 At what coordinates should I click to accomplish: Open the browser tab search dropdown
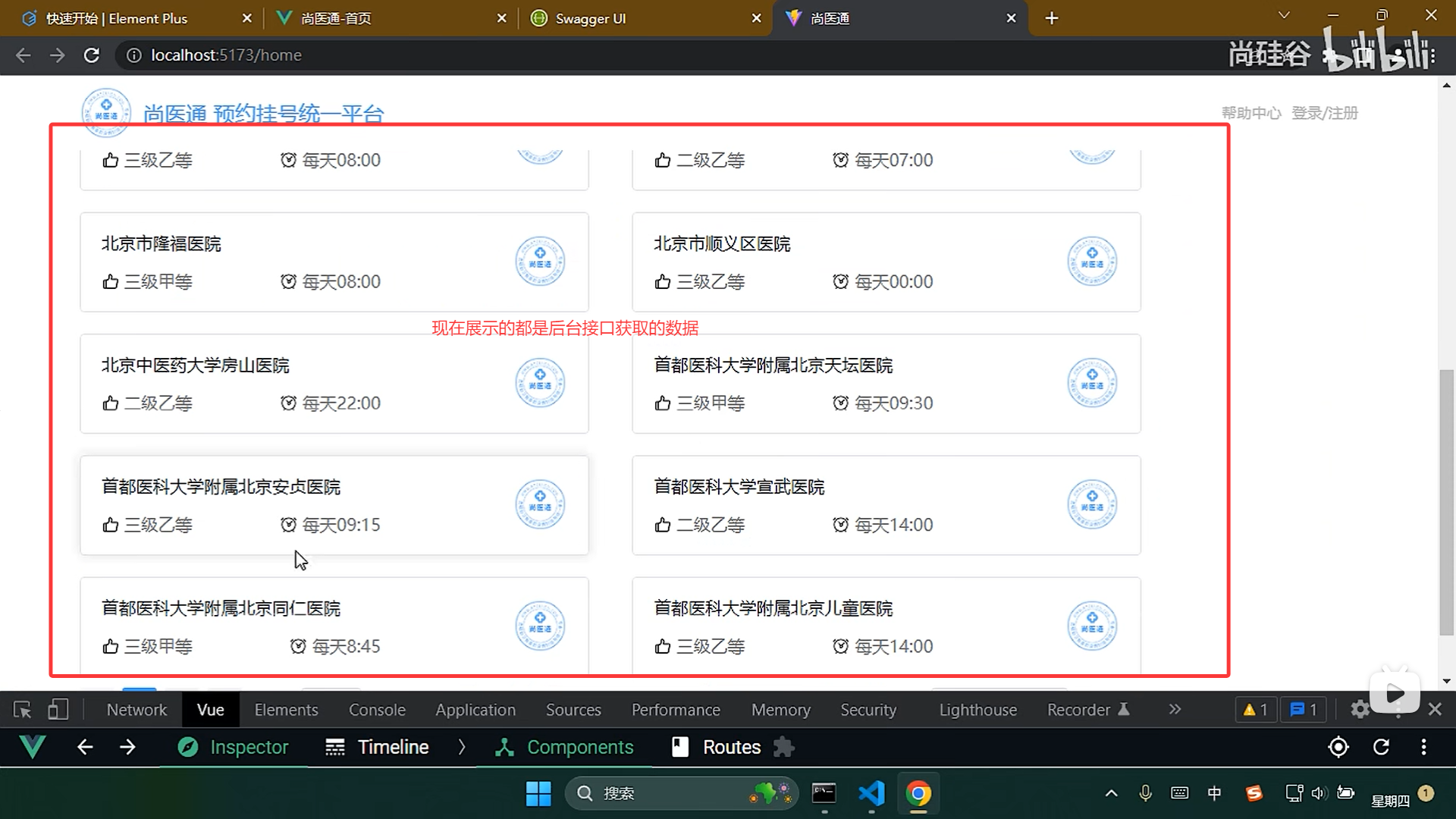(1284, 14)
